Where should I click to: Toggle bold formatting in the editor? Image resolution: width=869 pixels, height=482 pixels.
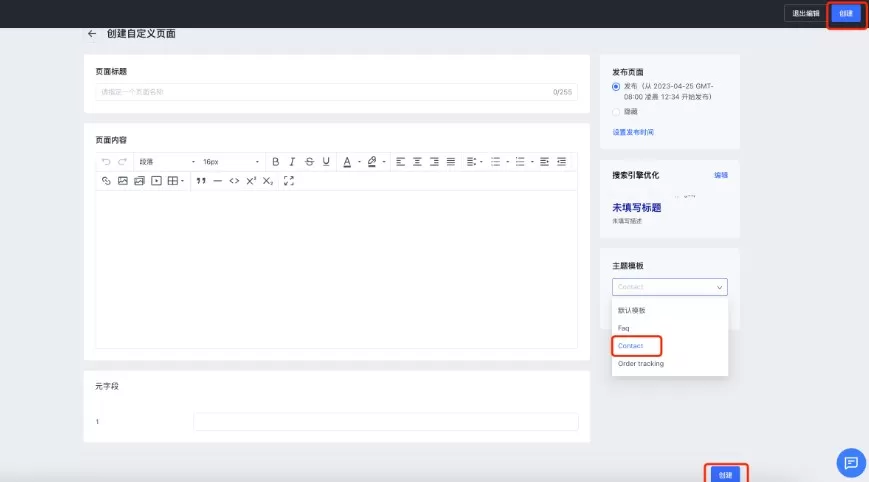click(276, 161)
